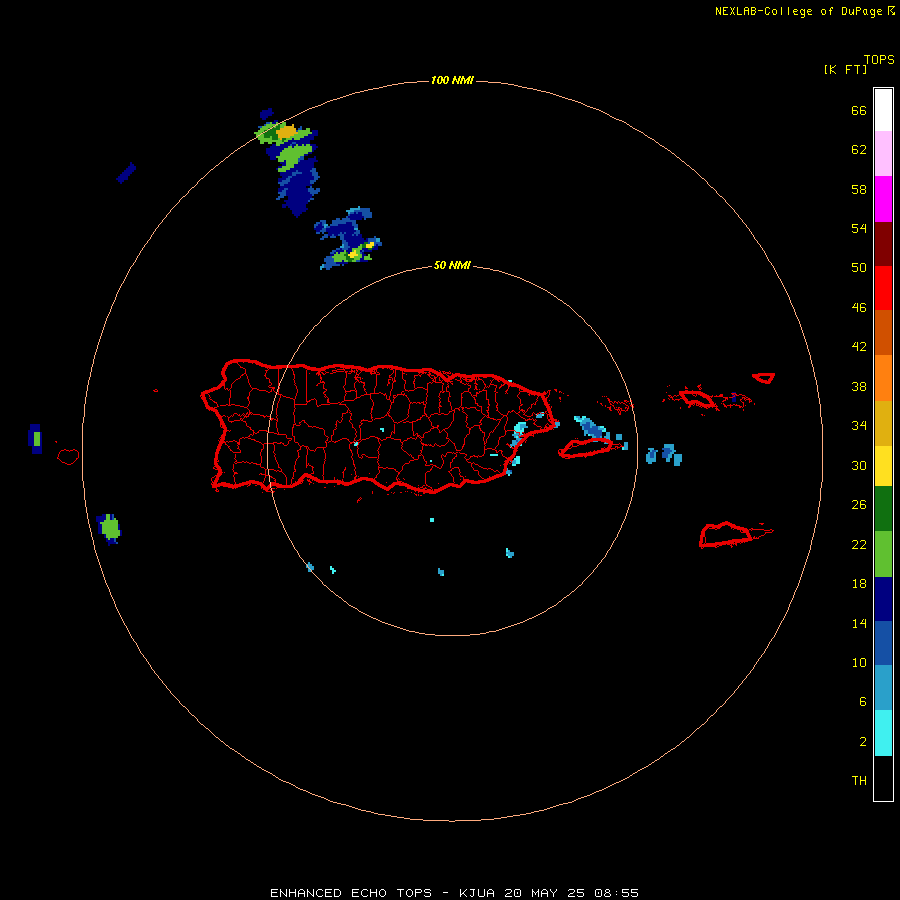Click the Vieques island outline east of Puerto Rico
Screen dimensions: 900x900
[x=585, y=448]
